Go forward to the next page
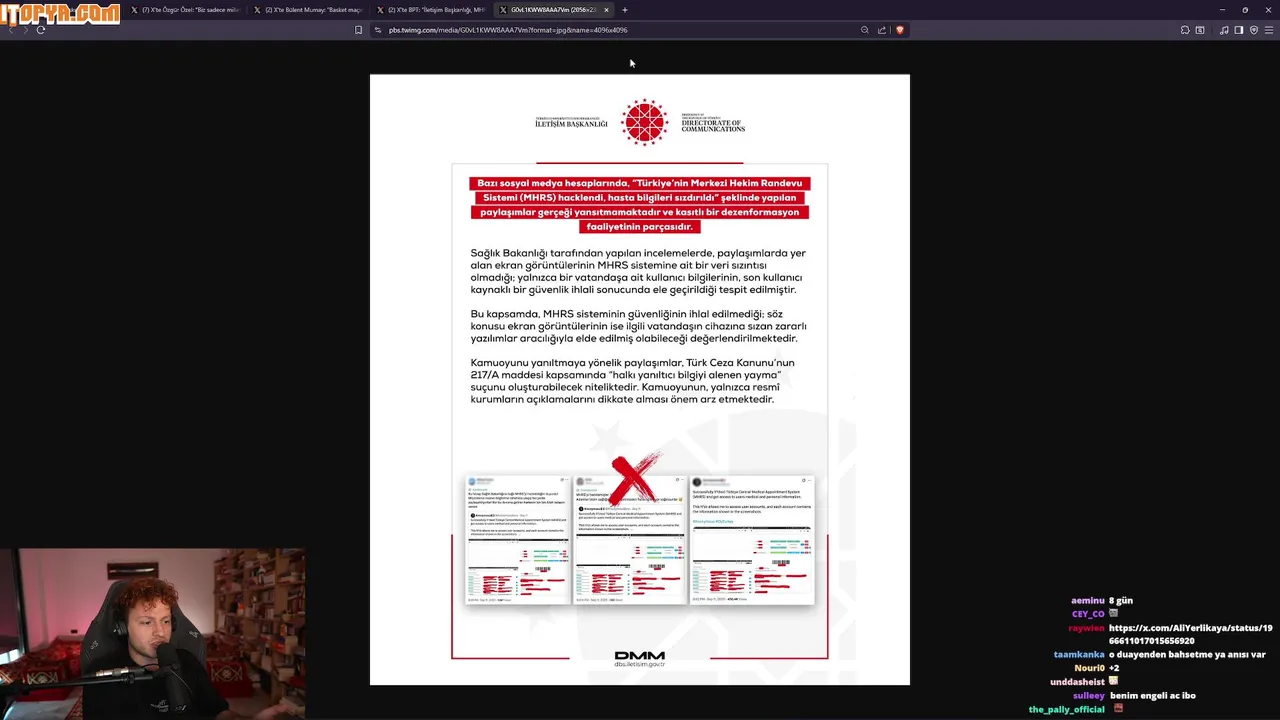The width and height of the screenshot is (1280, 720). coord(26,30)
